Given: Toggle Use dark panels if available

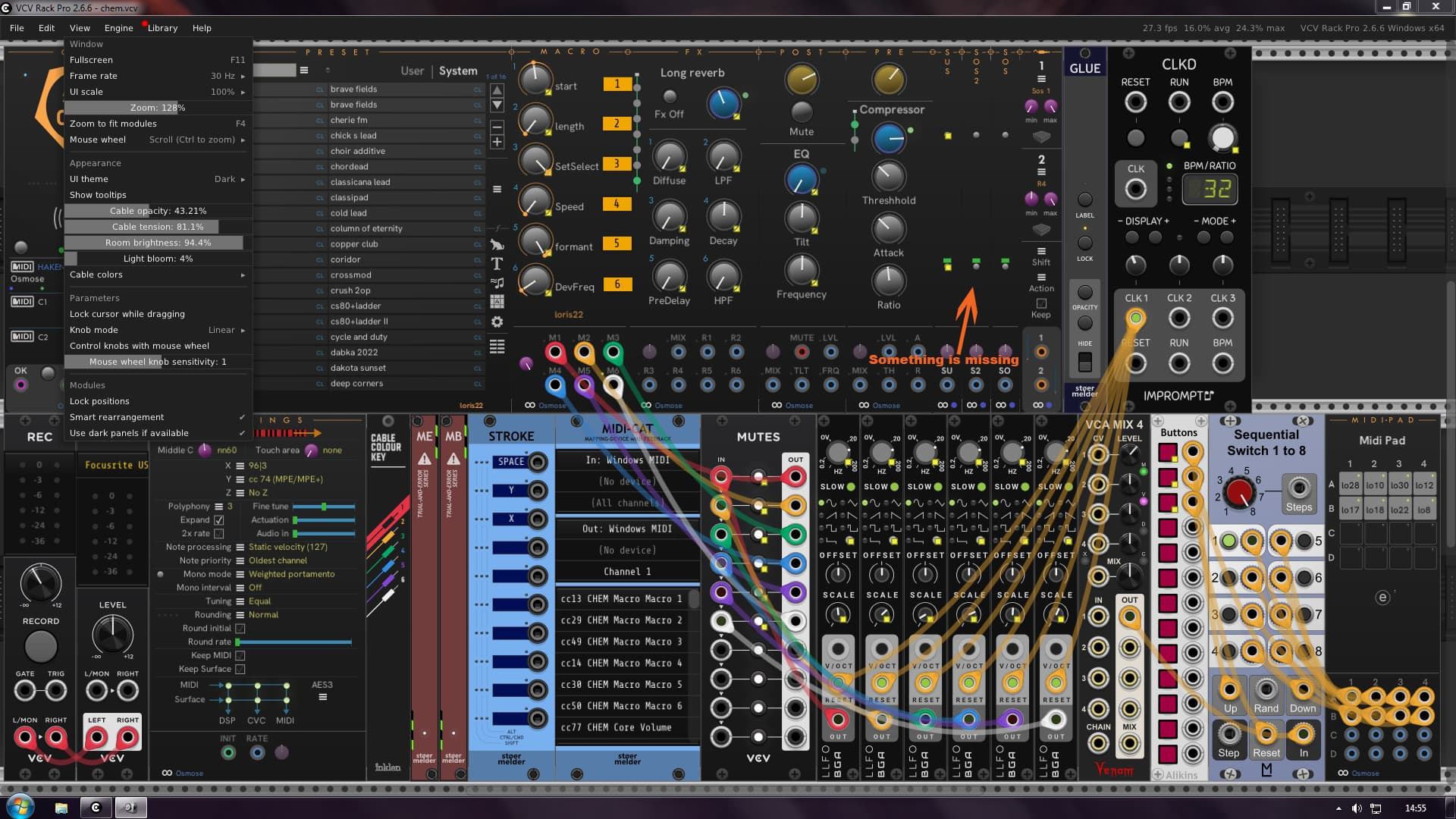Looking at the screenshot, I should pyautogui.click(x=158, y=433).
